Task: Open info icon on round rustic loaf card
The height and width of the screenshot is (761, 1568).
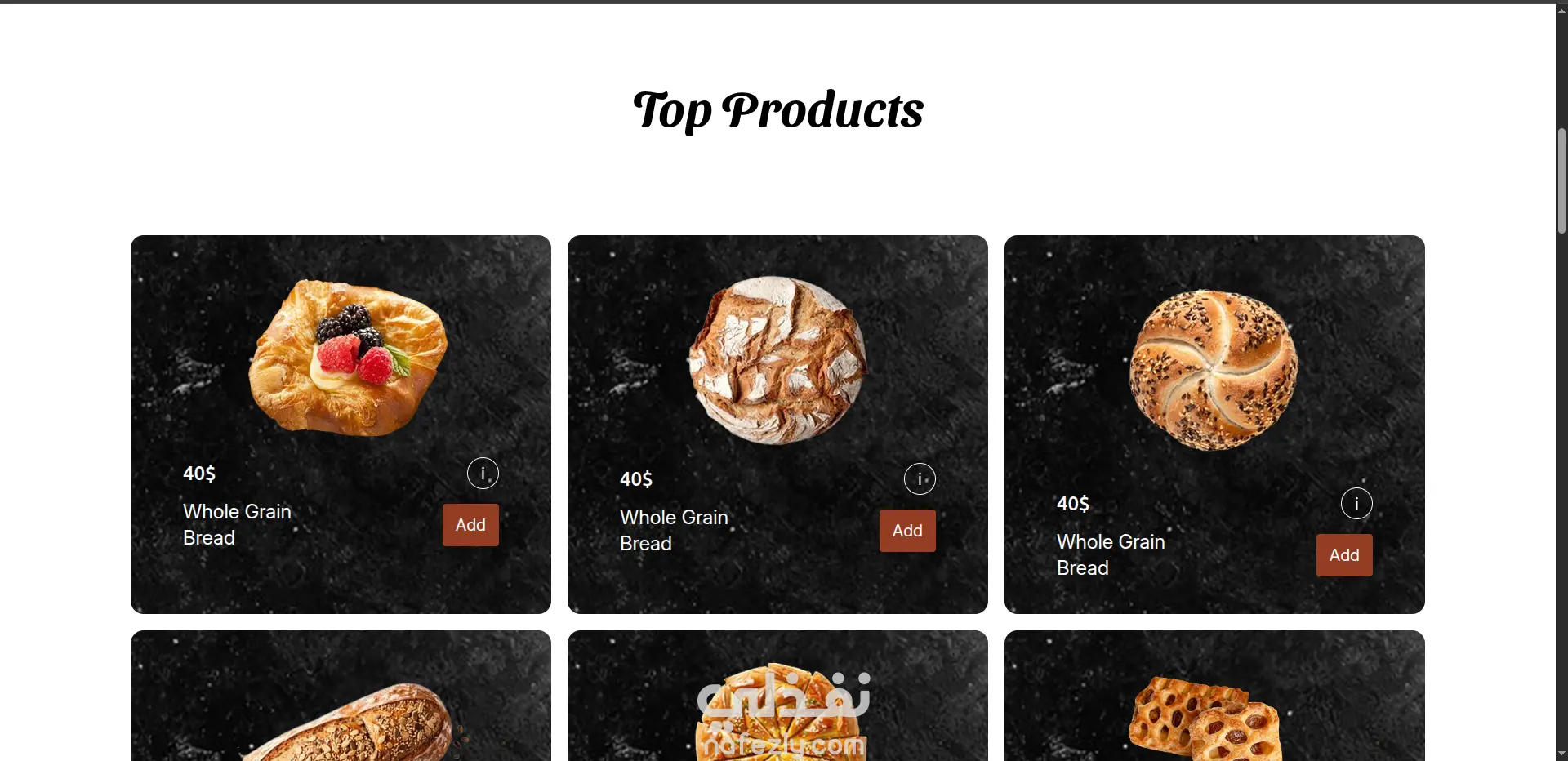Action: [920, 479]
